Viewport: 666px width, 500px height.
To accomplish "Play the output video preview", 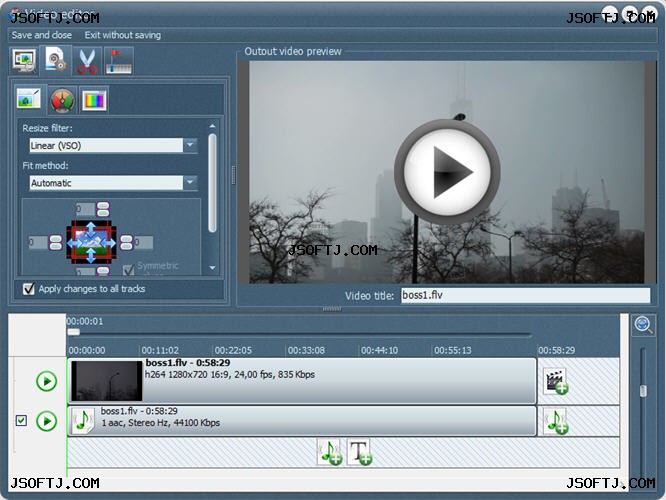I will pyautogui.click(x=447, y=172).
